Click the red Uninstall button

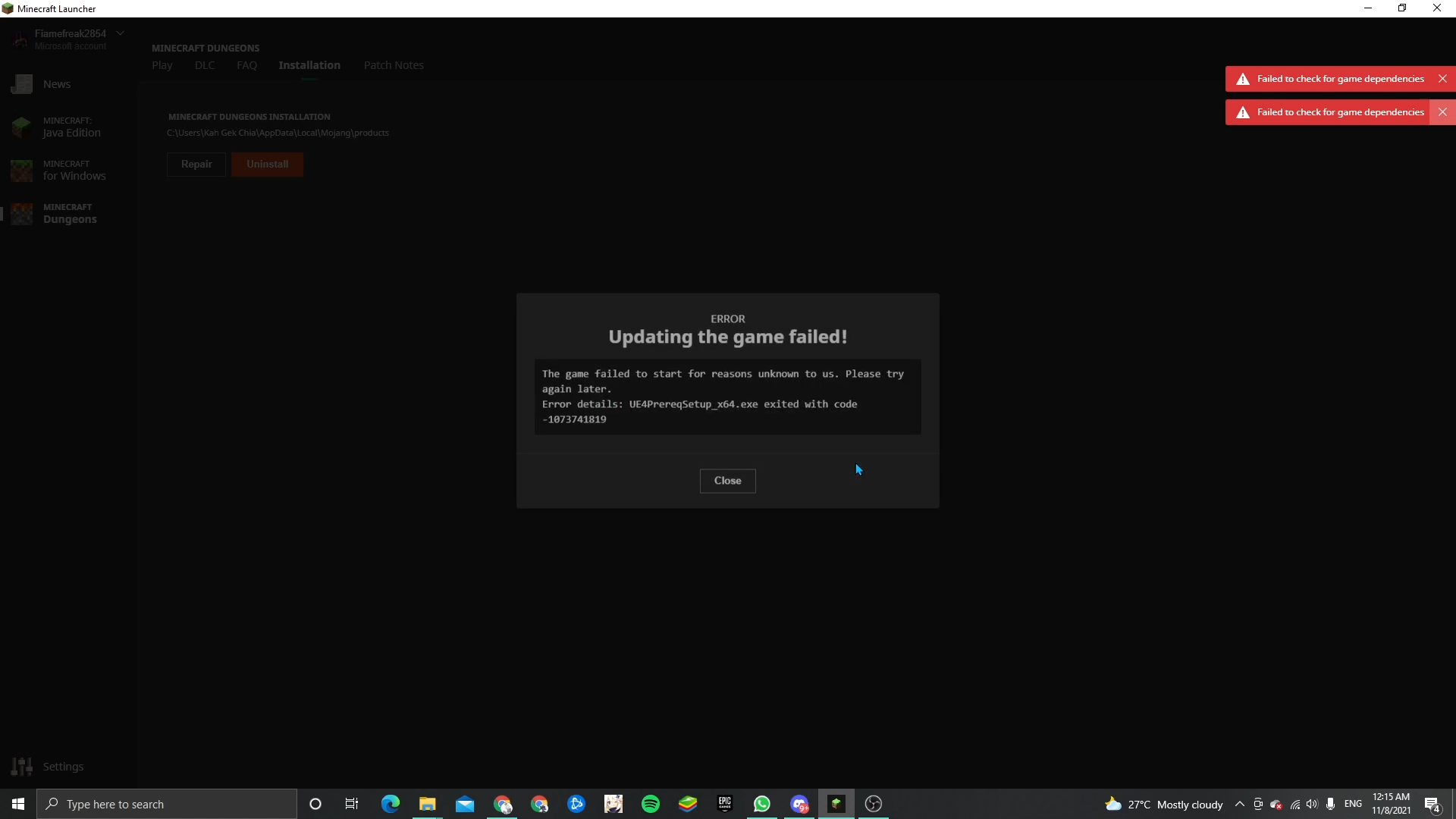pyautogui.click(x=267, y=165)
